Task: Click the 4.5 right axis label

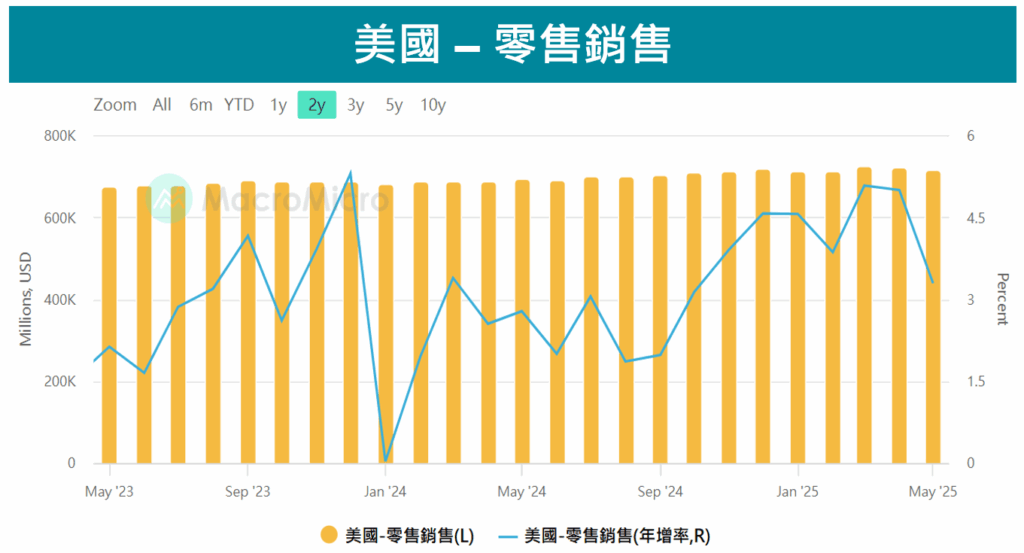Action: (976, 218)
